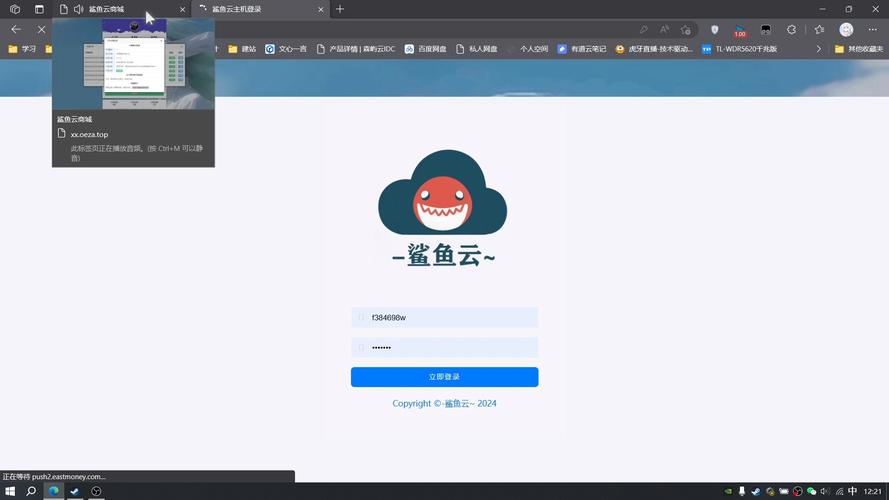Open the clock showing 12:21
Screen dimensions: 889x500
pyautogui.click(x=873, y=491)
